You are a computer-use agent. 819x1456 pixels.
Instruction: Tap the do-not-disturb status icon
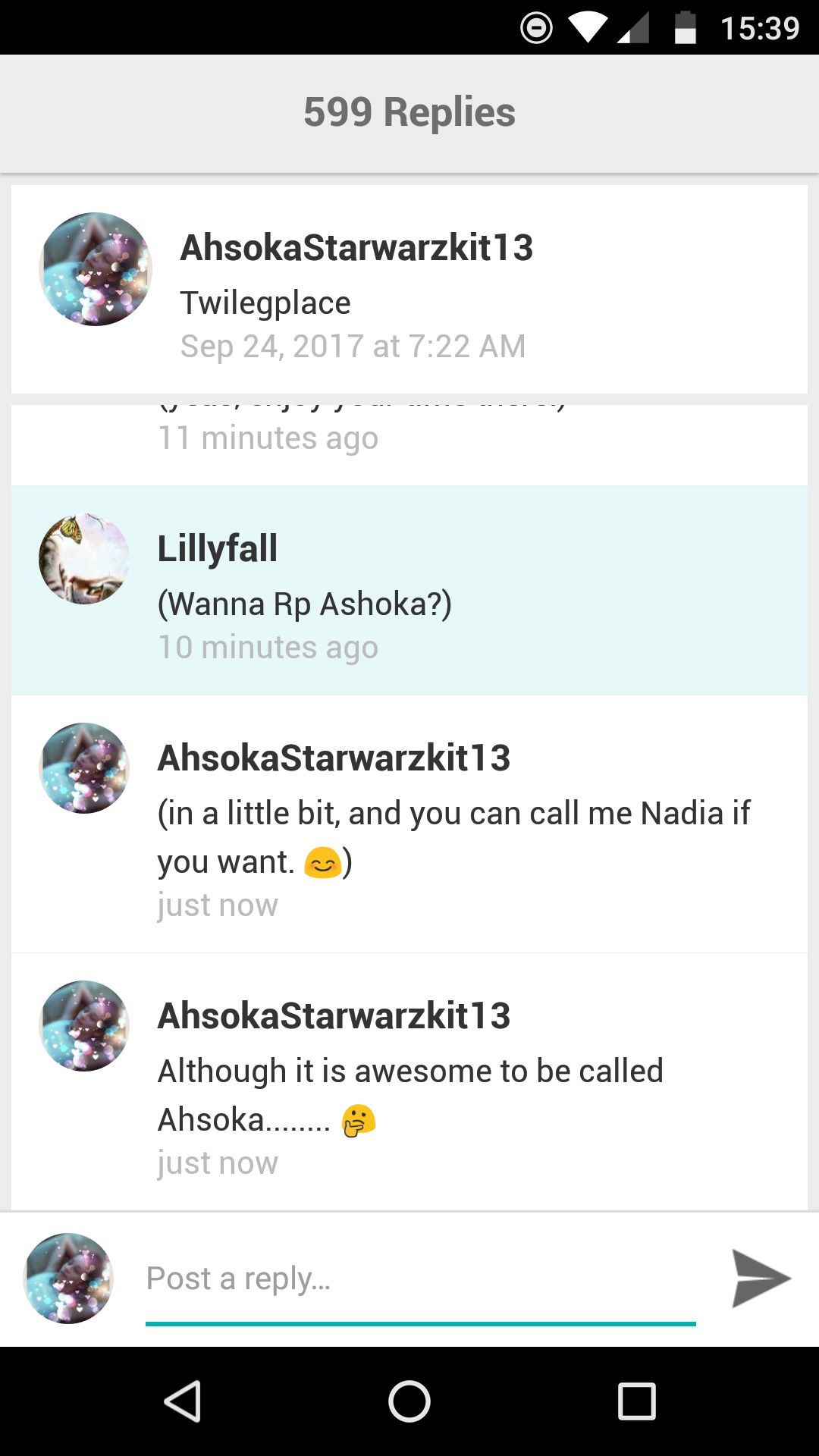(536, 28)
